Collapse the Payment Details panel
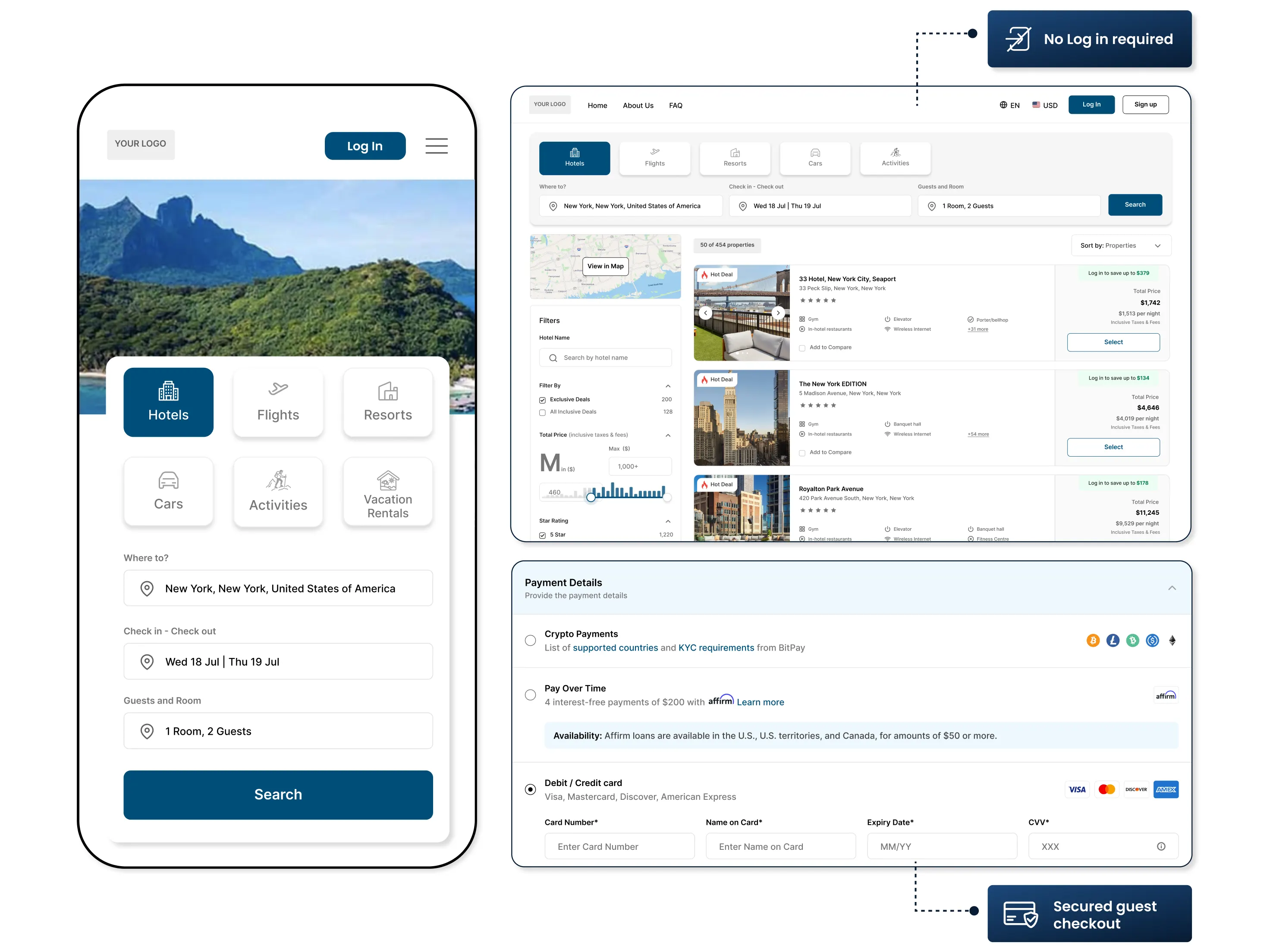Image resolution: width=1270 pixels, height=952 pixels. (1172, 588)
